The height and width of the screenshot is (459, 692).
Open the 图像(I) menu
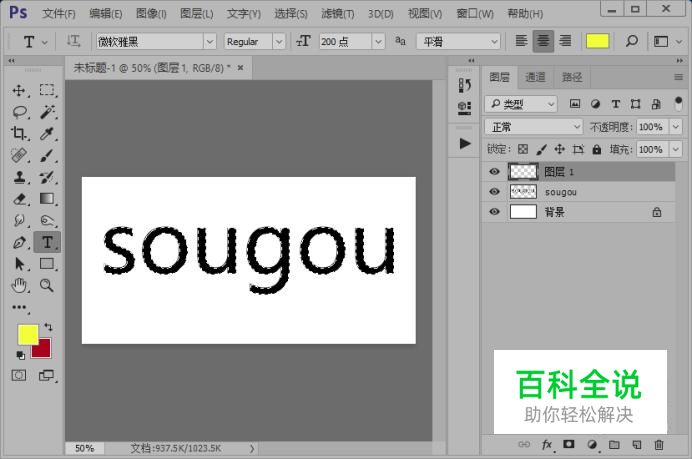(x=151, y=14)
